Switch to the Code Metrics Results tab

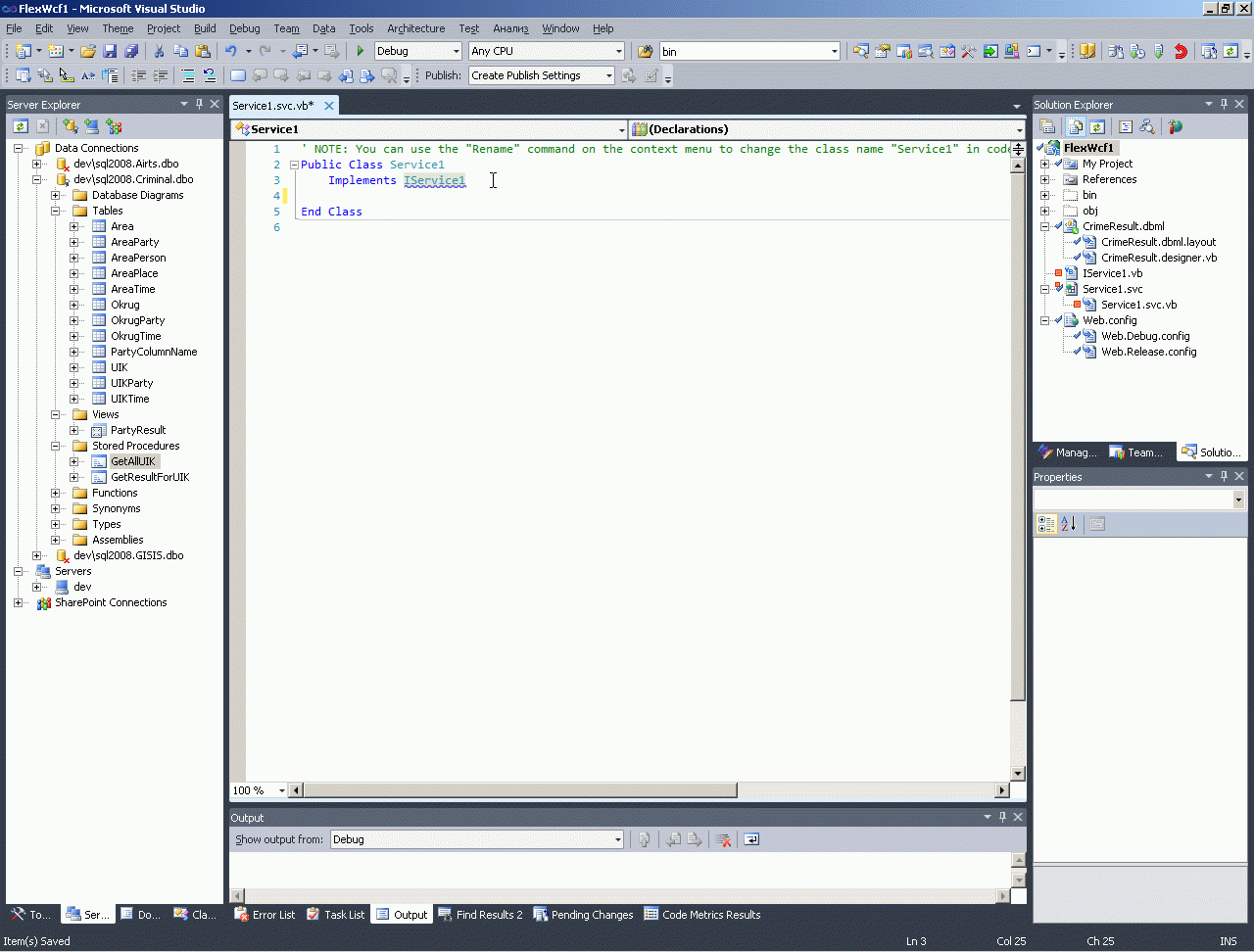(702, 915)
